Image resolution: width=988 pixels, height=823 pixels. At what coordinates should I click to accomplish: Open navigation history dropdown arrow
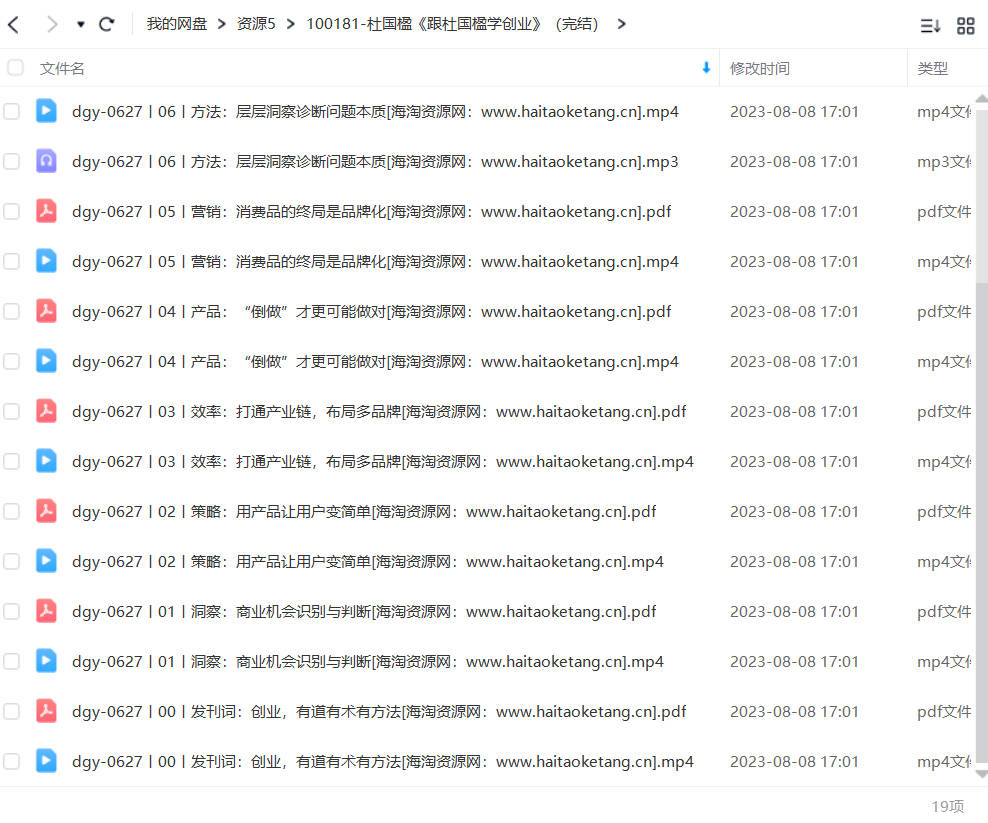81,25
